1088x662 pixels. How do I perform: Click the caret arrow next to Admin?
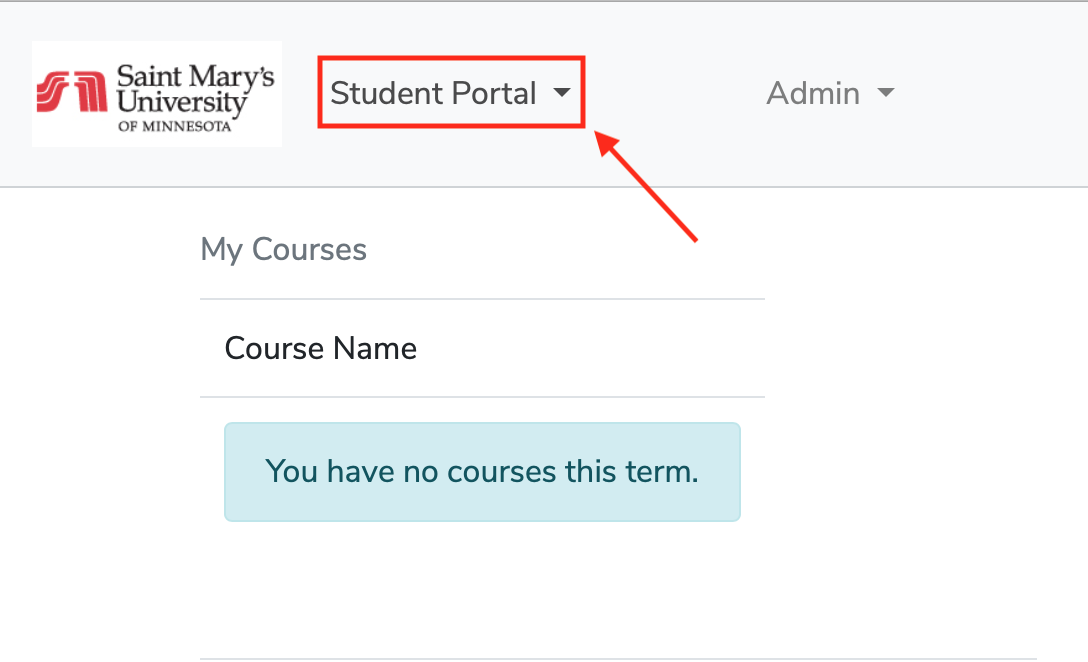(x=886, y=93)
